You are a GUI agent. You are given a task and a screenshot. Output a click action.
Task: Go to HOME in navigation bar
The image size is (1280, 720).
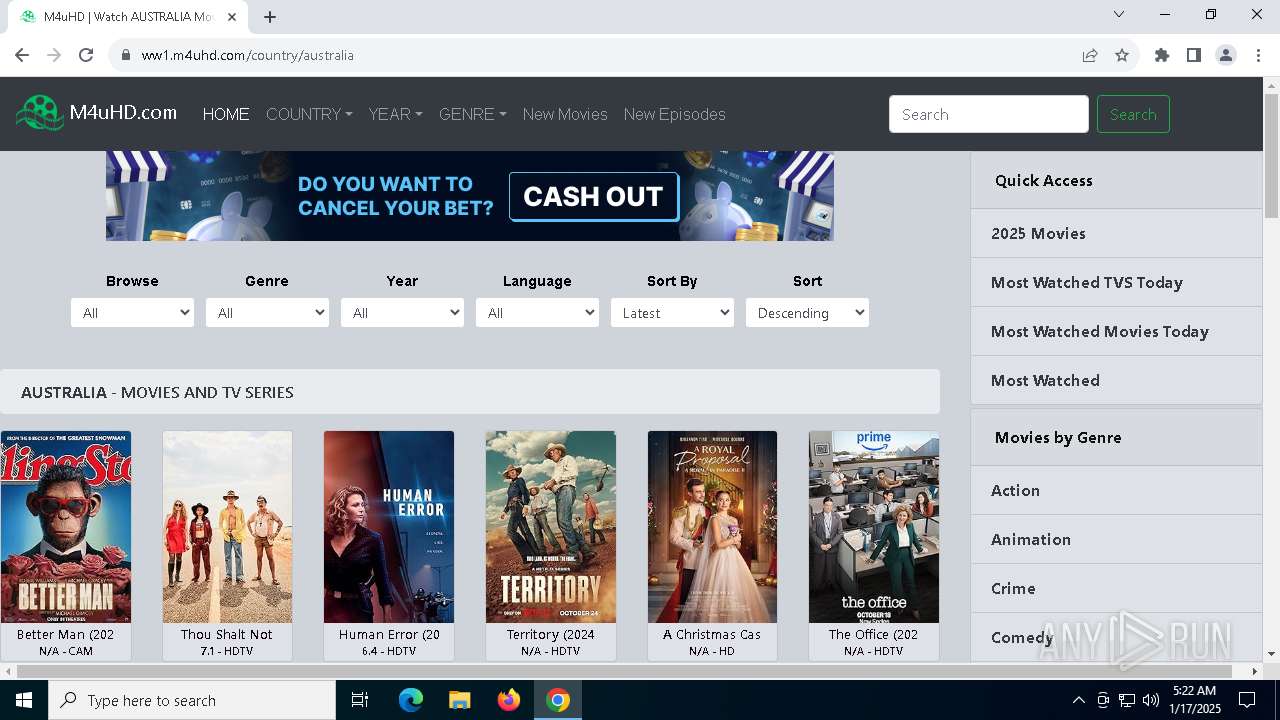pyautogui.click(x=226, y=114)
